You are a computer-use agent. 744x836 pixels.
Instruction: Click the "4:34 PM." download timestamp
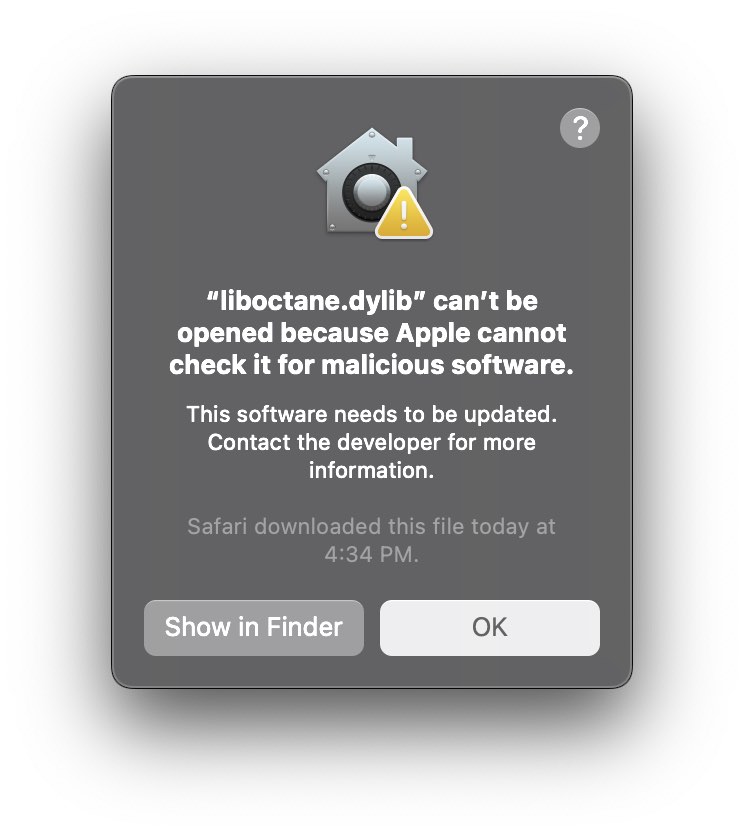point(372,554)
